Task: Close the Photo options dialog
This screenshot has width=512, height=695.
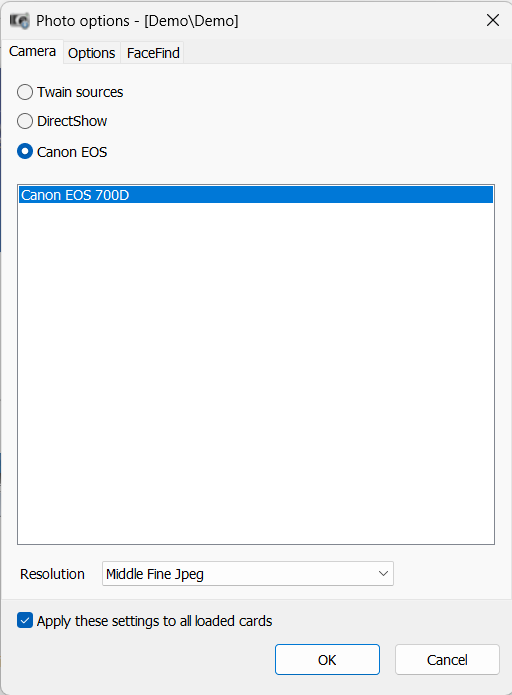Action: point(492,20)
